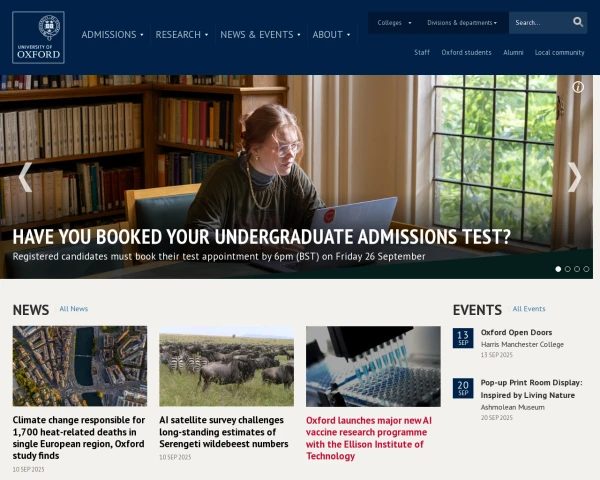Open Divisions & departments dropdown
Screen dimensions: 600x480
462,23
